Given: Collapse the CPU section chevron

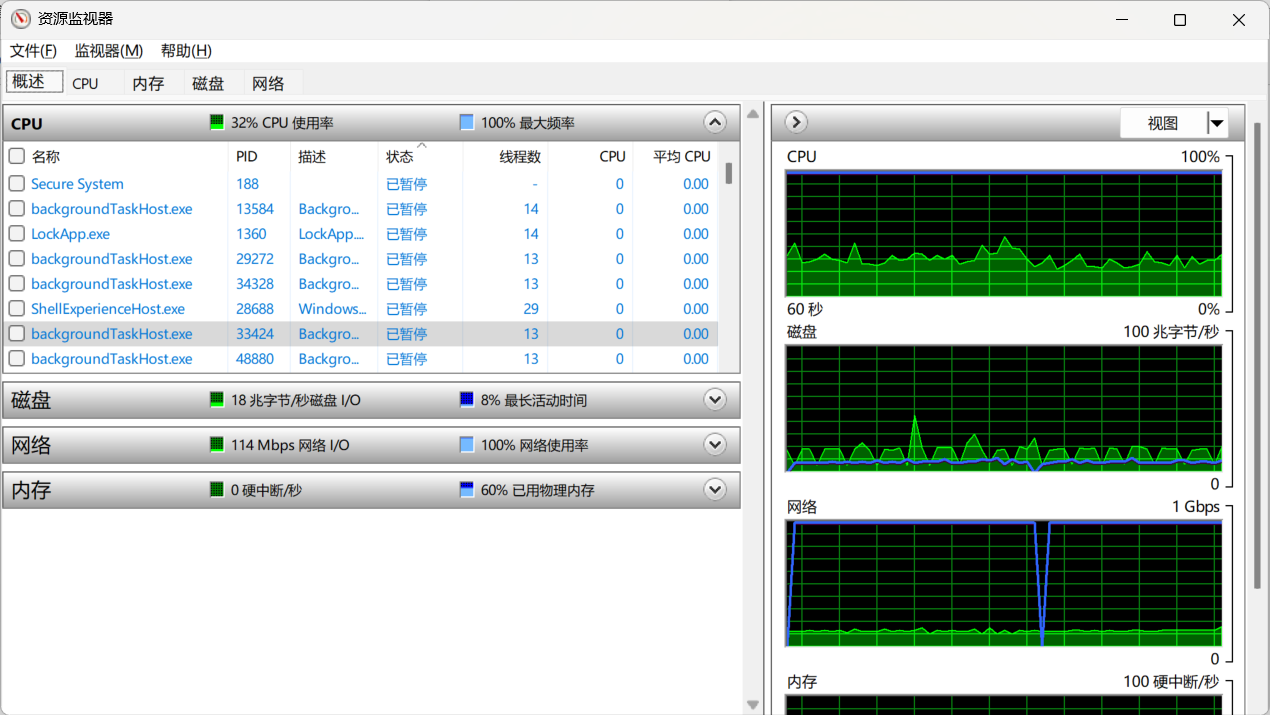Looking at the screenshot, I should pyautogui.click(x=714, y=122).
